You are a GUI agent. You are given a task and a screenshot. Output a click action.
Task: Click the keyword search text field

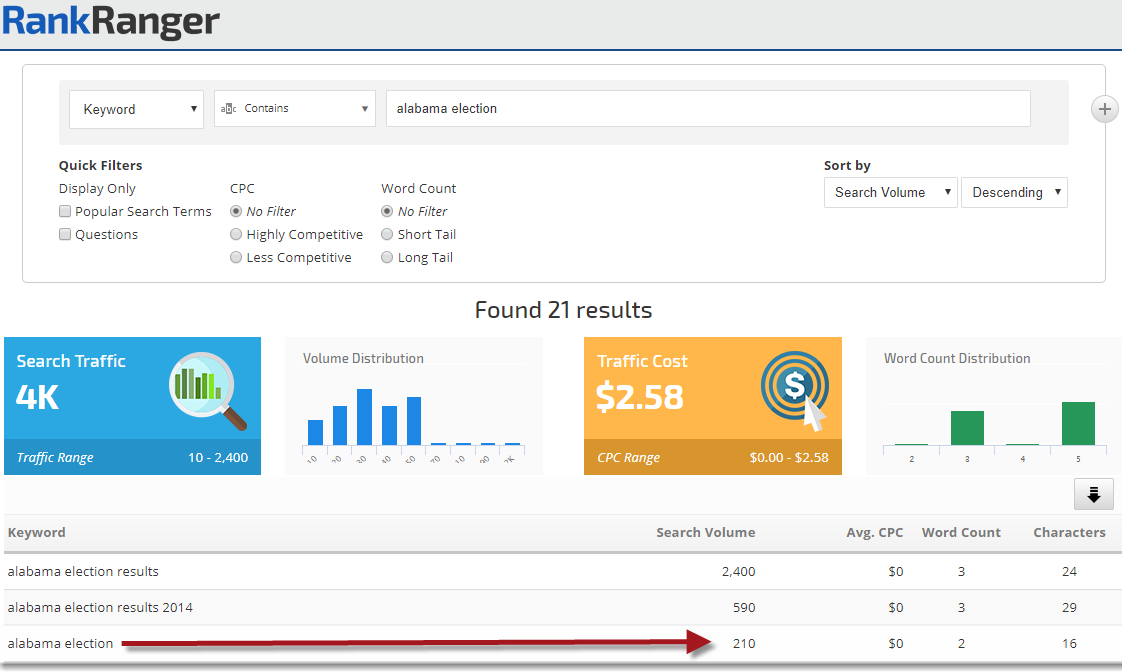[707, 109]
